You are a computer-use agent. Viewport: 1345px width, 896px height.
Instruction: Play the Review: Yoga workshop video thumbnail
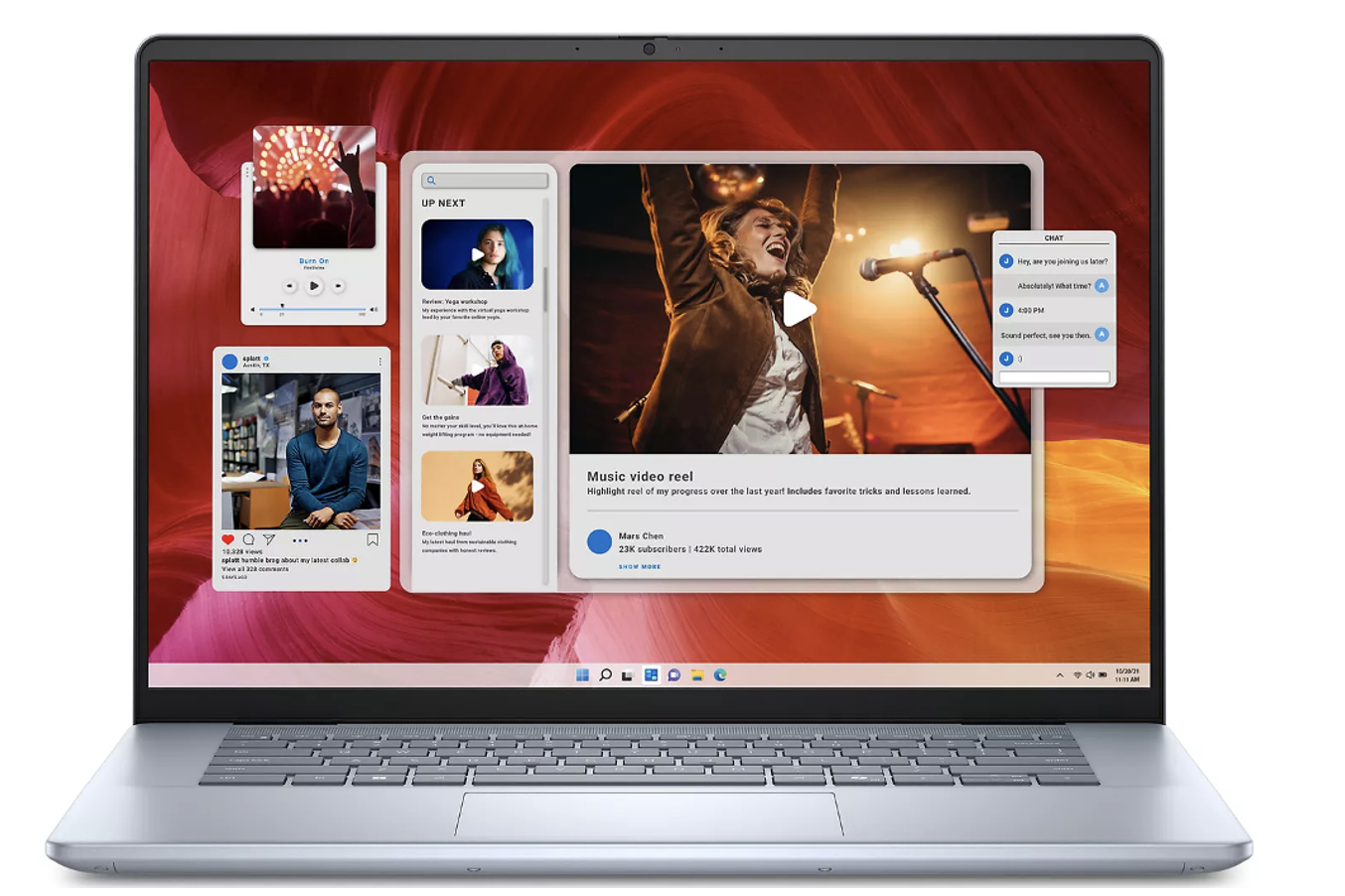[x=477, y=254]
